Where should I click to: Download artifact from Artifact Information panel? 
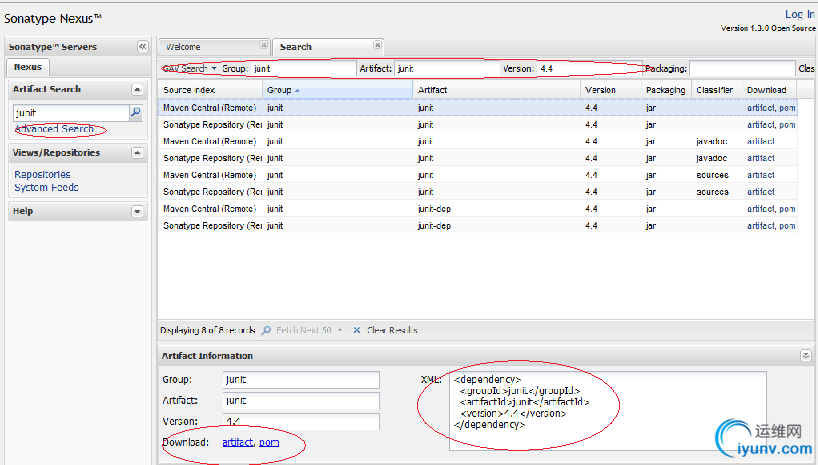tap(237, 442)
